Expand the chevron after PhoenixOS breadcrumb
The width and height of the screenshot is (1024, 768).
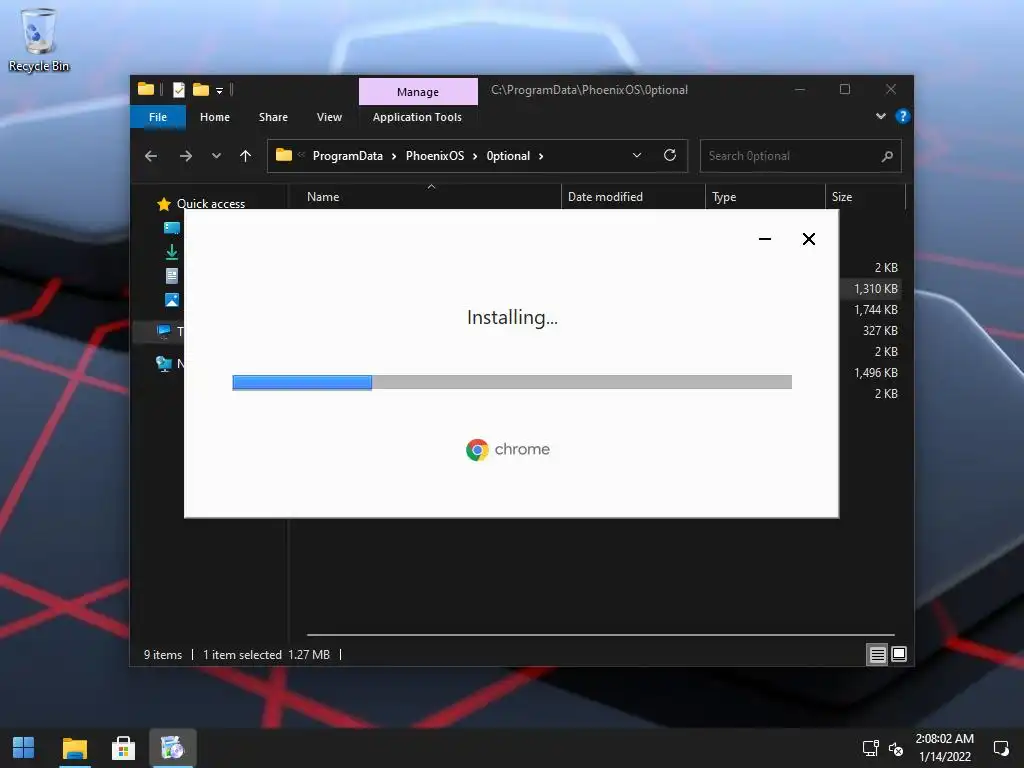pos(475,156)
